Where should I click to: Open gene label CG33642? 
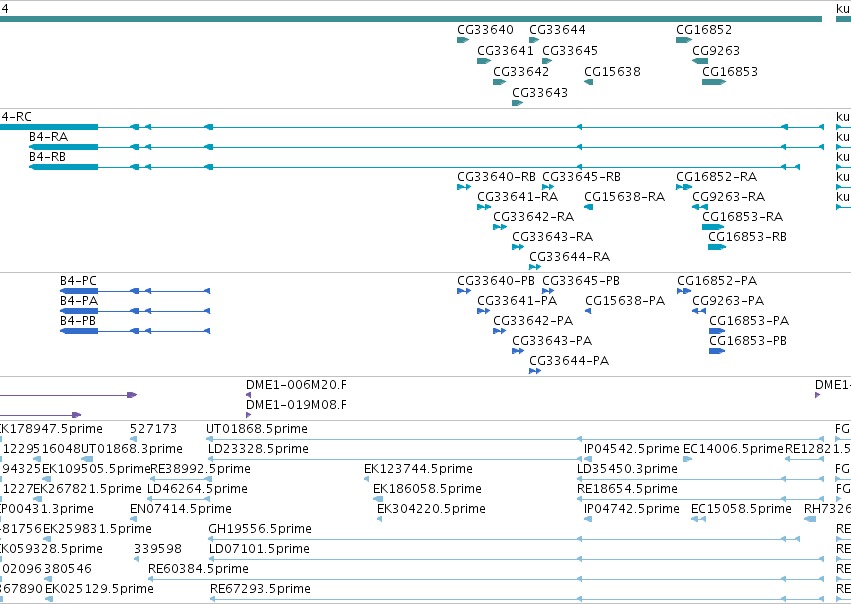tap(521, 72)
